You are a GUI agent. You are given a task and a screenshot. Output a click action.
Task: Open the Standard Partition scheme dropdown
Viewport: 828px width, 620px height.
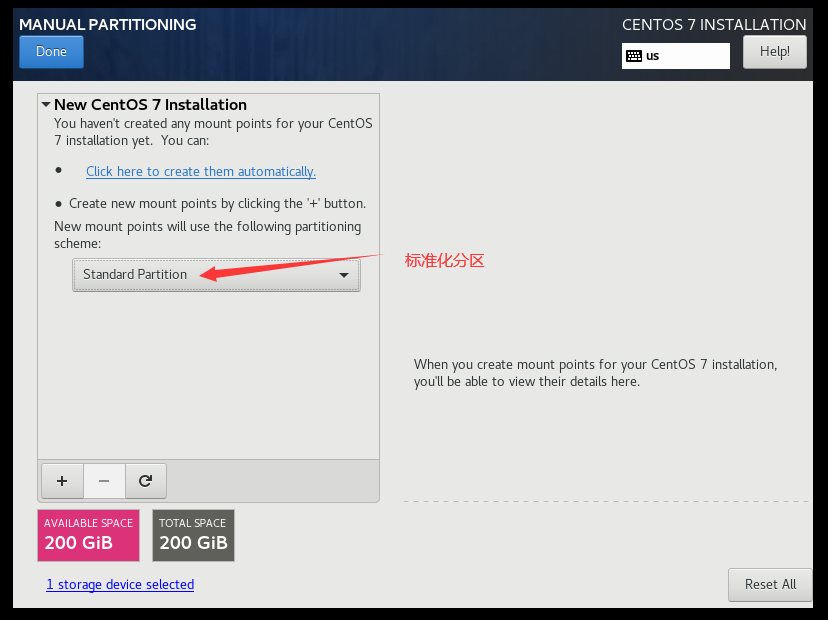tap(217, 275)
